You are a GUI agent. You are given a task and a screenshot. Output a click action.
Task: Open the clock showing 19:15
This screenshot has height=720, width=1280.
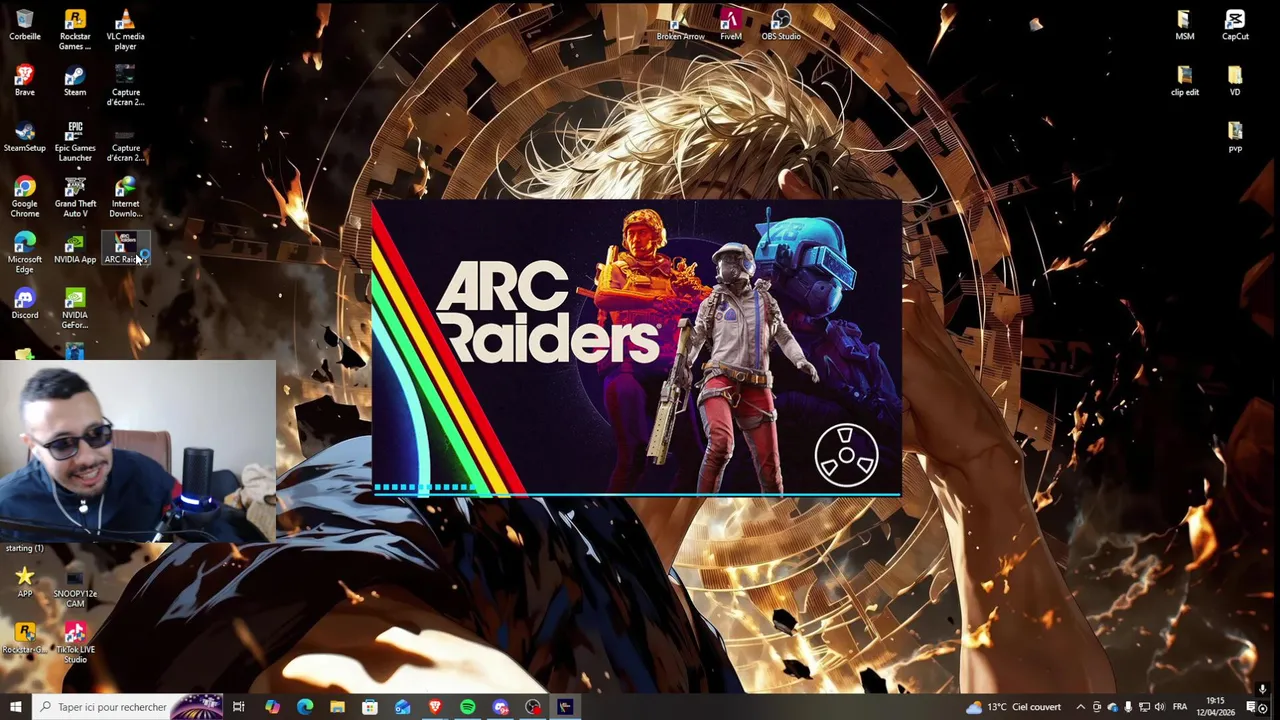coord(1215,707)
